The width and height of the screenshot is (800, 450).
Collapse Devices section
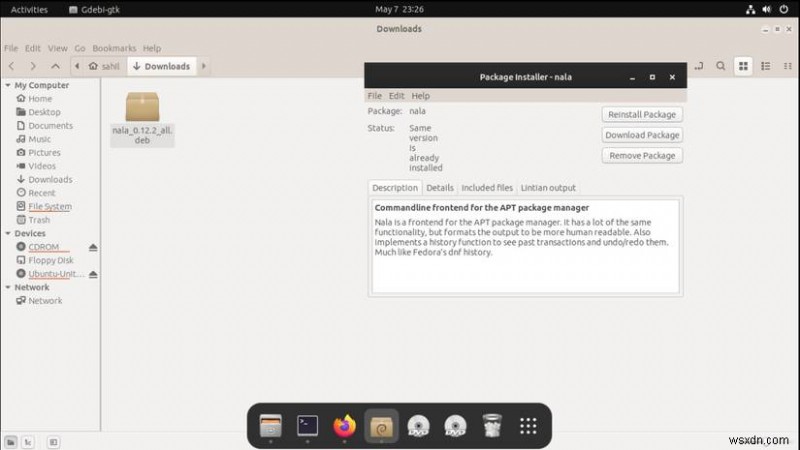click(8, 233)
